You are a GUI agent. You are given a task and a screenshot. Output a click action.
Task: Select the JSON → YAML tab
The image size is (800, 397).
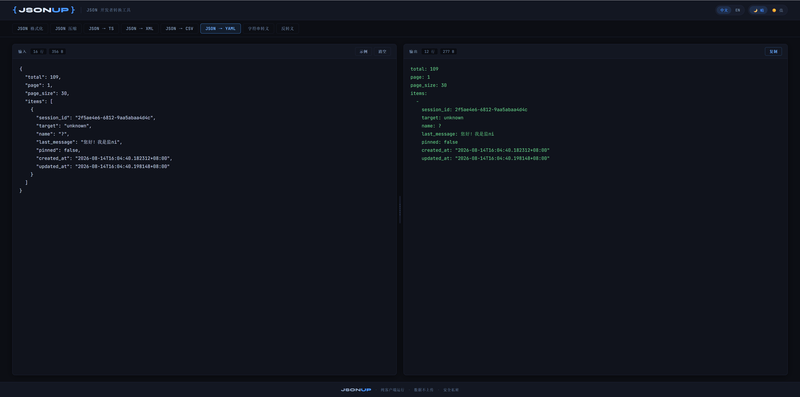click(220, 29)
